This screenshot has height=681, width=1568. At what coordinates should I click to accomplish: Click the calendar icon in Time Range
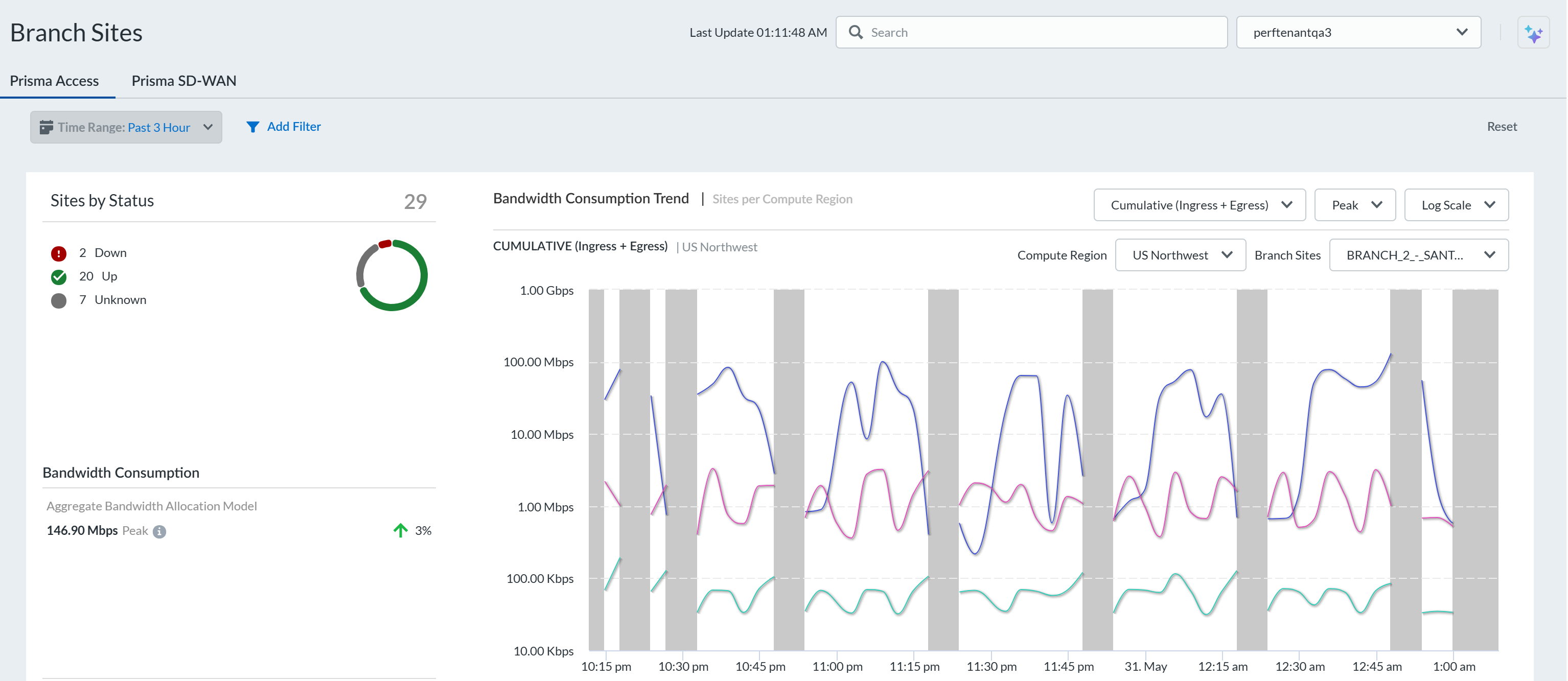pyautogui.click(x=47, y=127)
